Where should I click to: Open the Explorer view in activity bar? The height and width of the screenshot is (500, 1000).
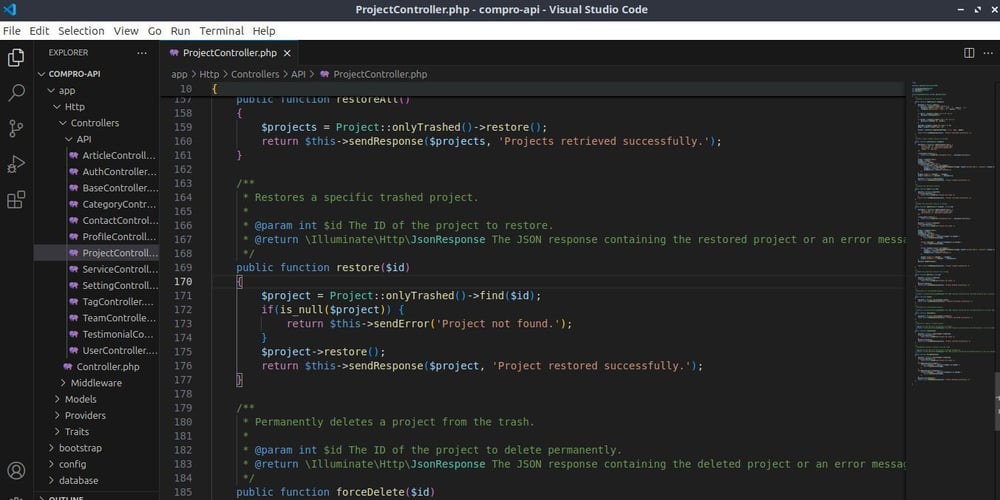pyautogui.click(x=16, y=58)
